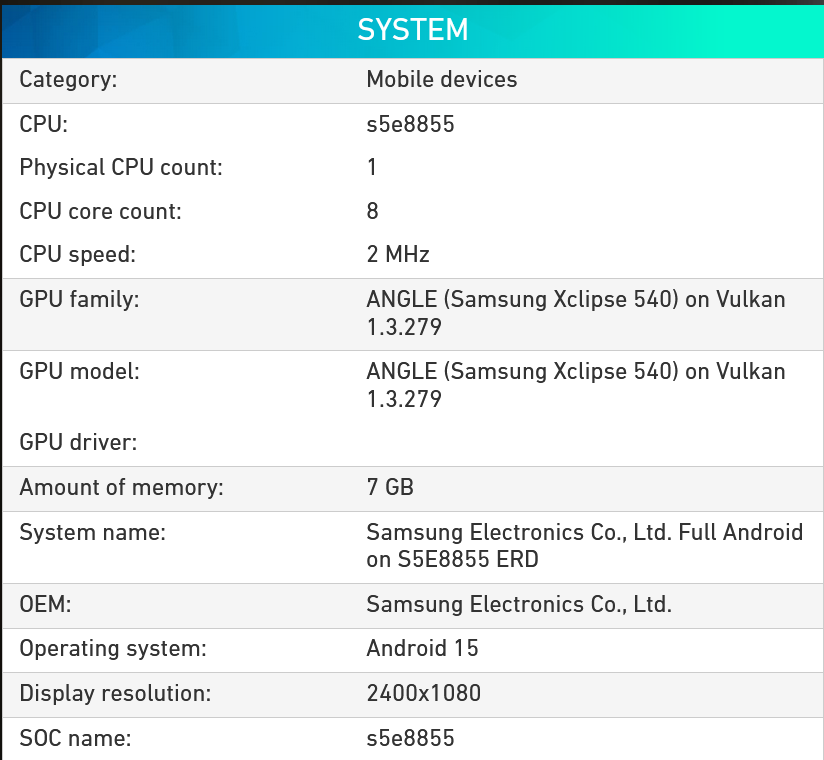The height and width of the screenshot is (760, 824).
Task: Click the Mobile devices value
Action: pyautogui.click(x=442, y=79)
